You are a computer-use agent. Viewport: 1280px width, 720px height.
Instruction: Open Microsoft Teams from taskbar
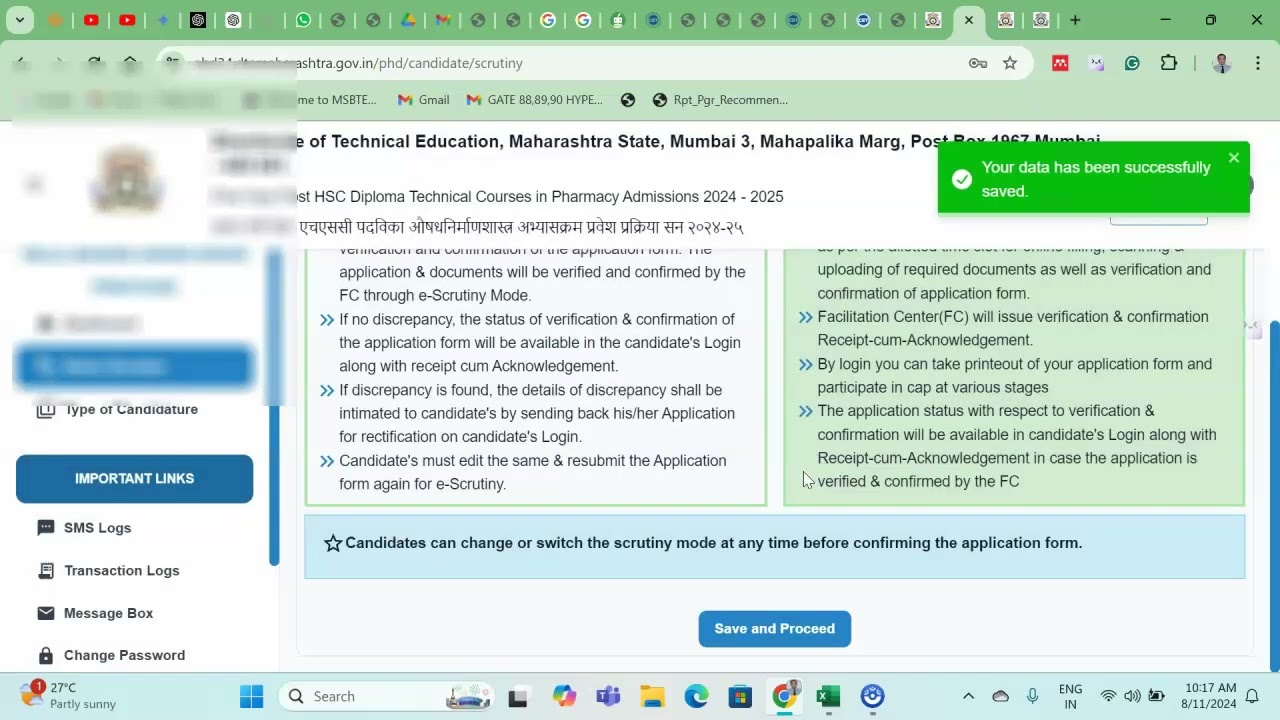click(608, 696)
